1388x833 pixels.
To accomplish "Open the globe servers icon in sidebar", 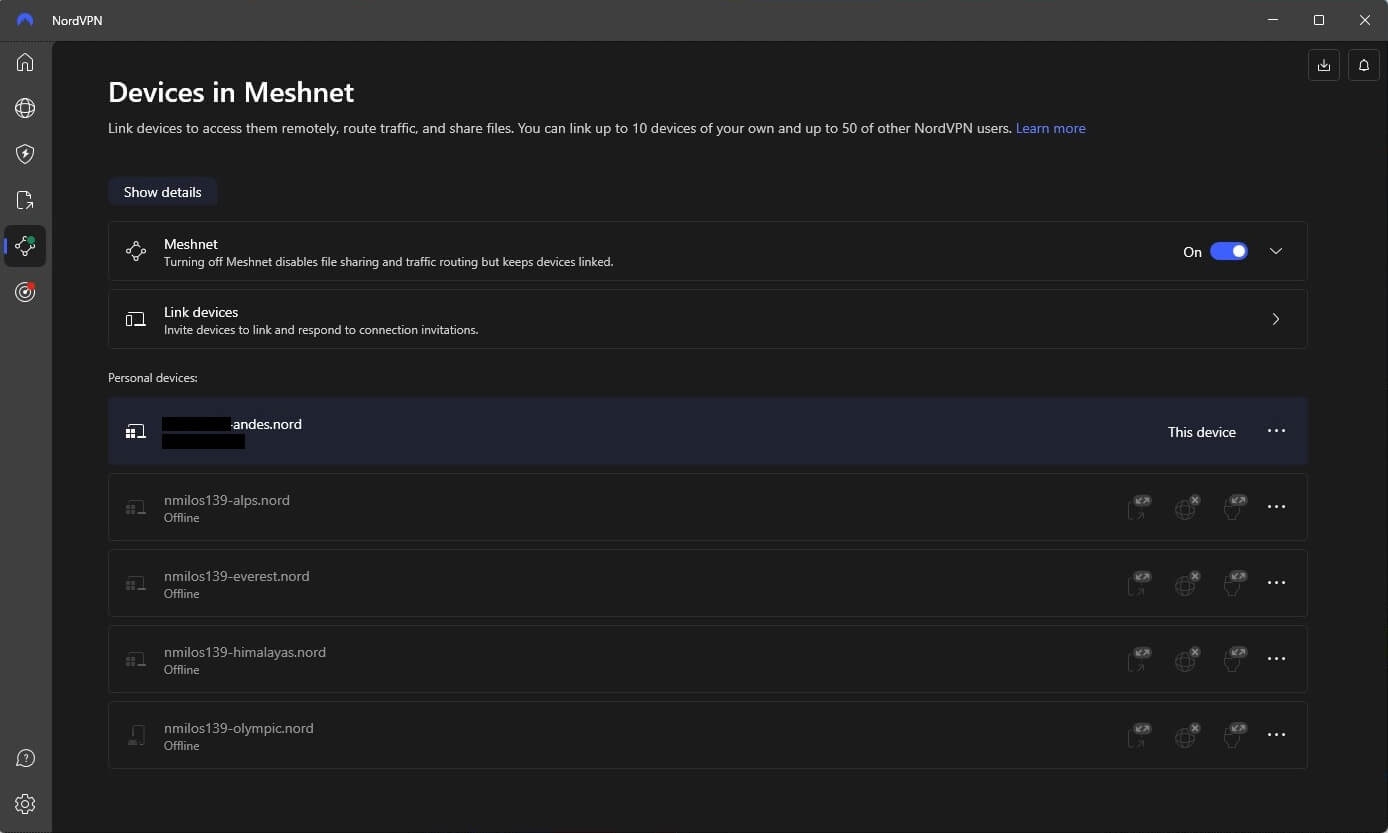I will point(25,108).
